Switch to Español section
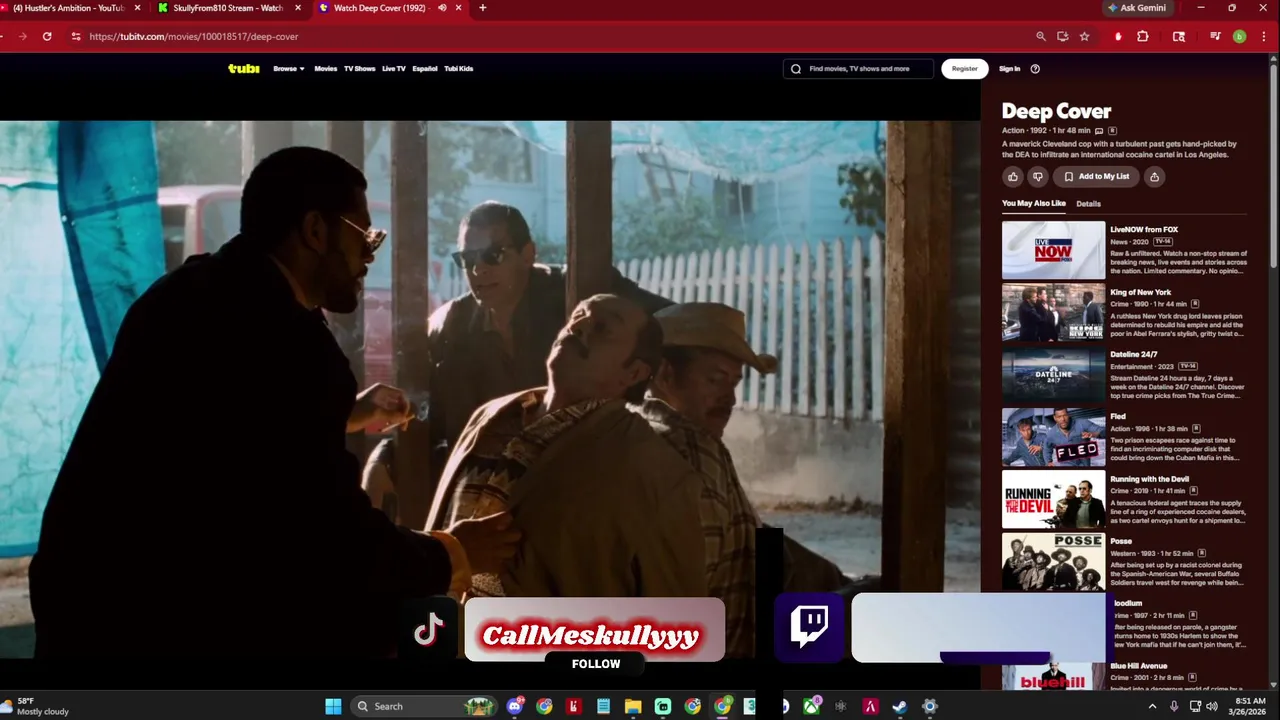 click(x=425, y=69)
